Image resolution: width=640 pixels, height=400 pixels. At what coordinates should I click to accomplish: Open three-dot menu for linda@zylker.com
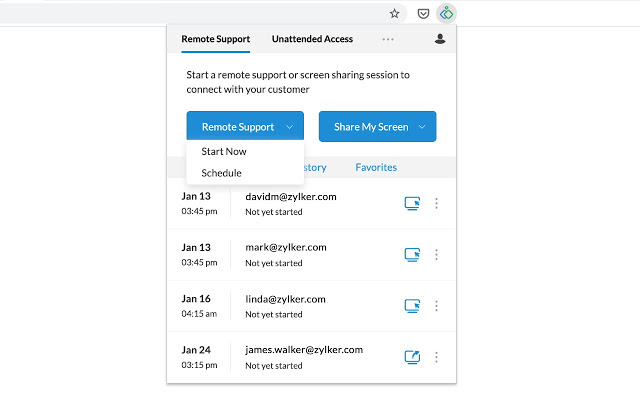coord(436,306)
